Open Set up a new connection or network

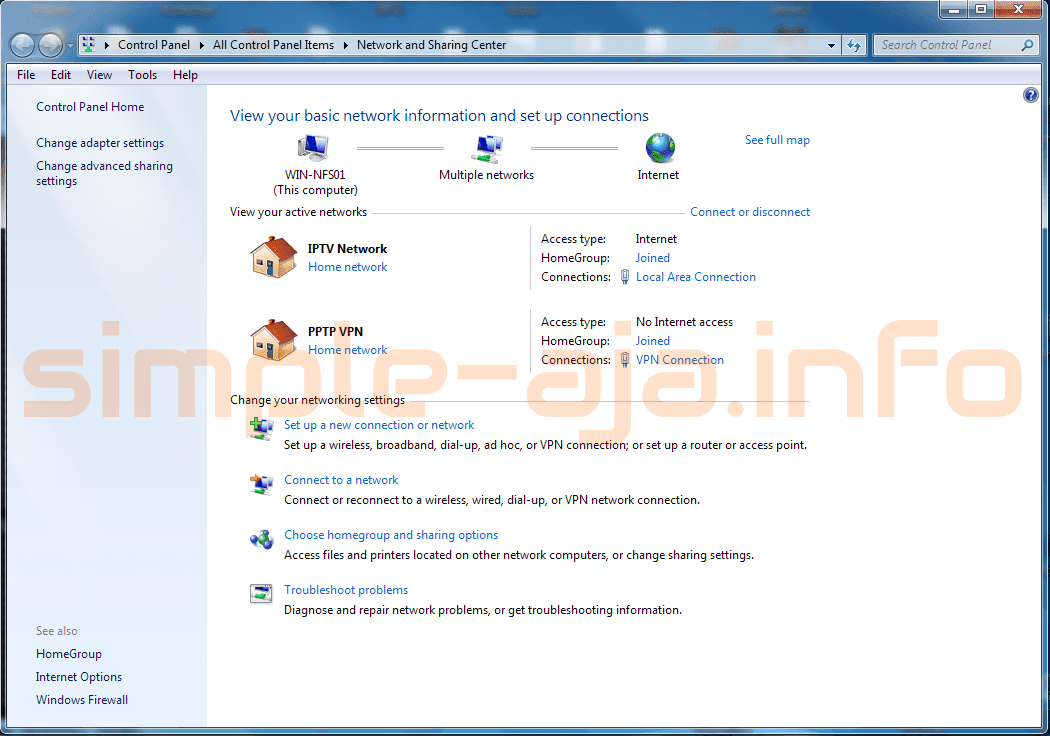pyautogui.click(x=379, y=425)
